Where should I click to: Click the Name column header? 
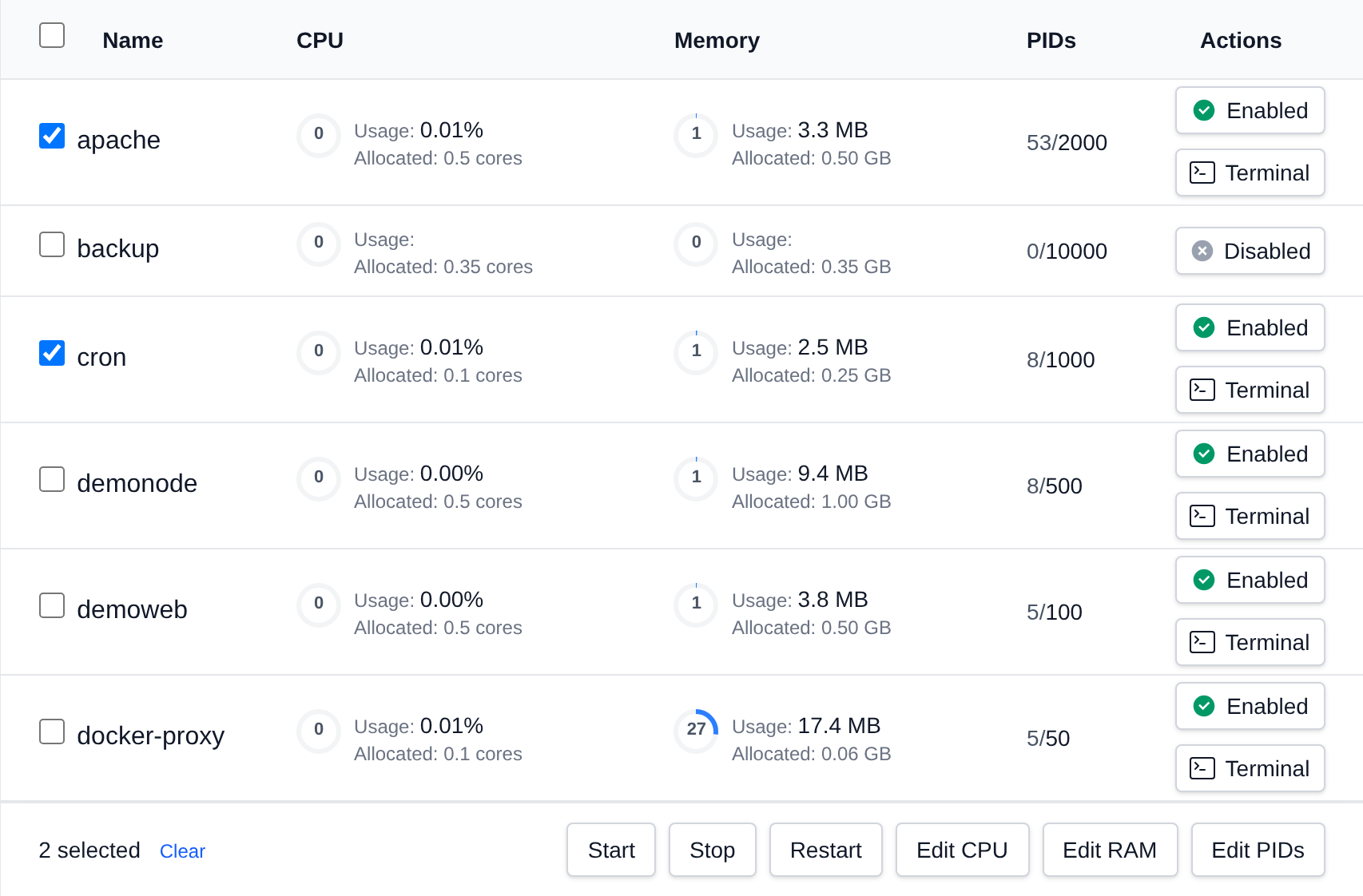tap(133, 41)
